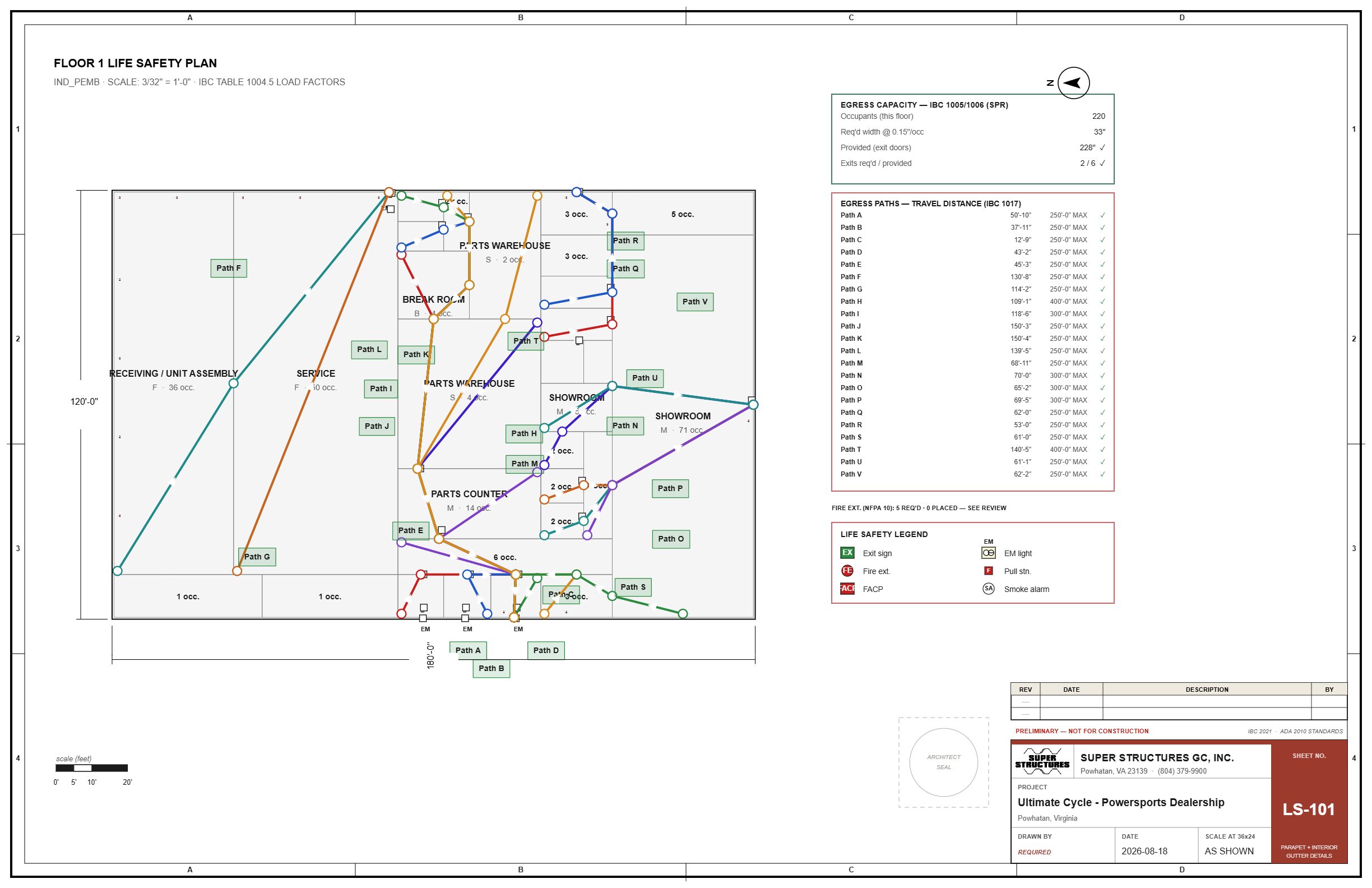
Task: Click the date 2026-08-18 field
Action: pyautogui.click(x=1144, y=851)
